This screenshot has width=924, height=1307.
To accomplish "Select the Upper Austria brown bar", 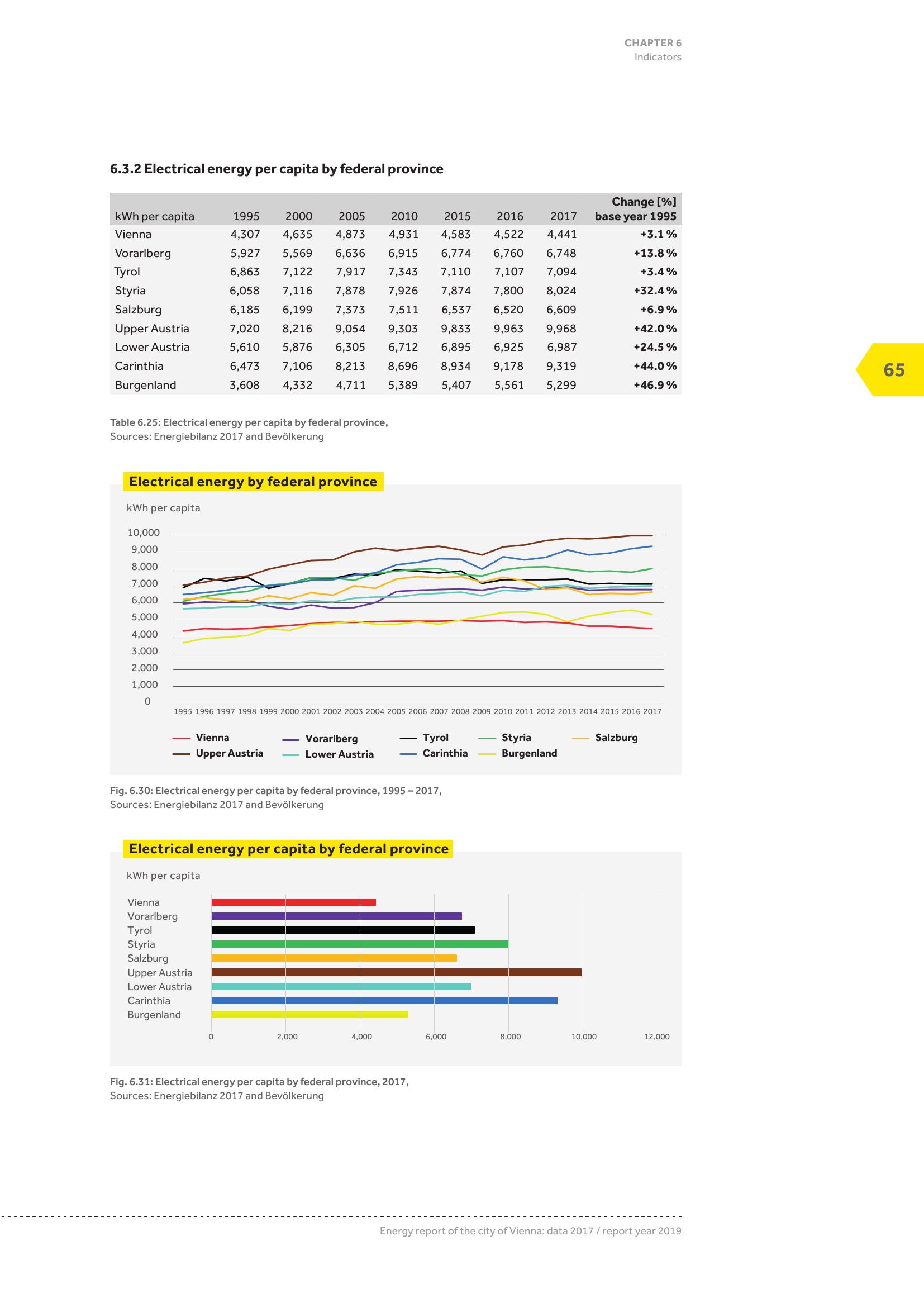I will (x=396, y=972).
